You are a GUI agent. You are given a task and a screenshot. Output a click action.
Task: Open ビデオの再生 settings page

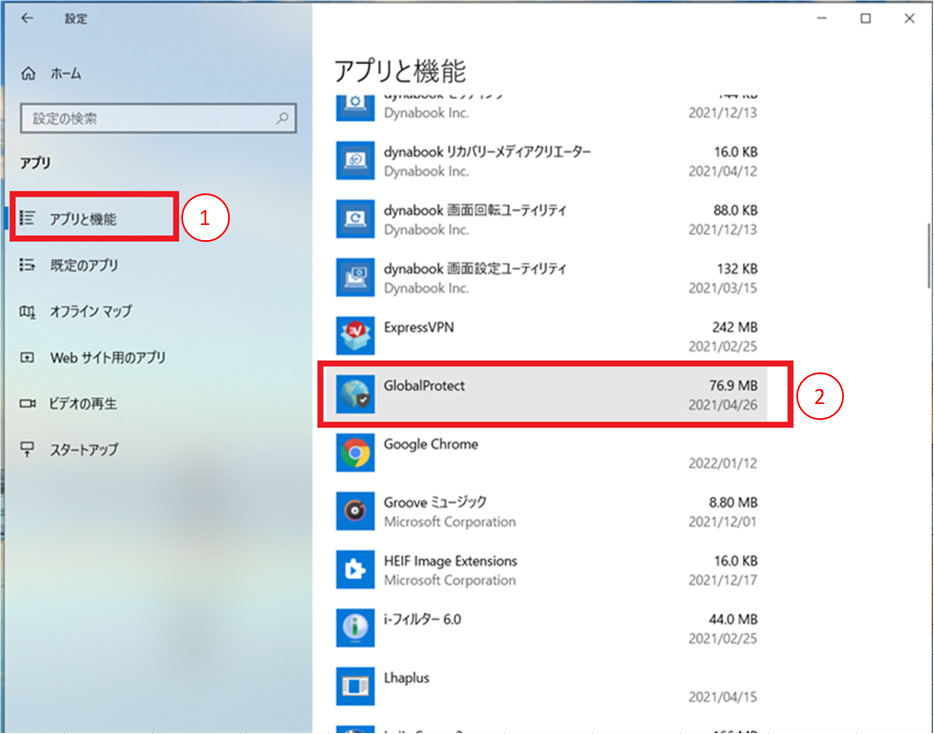pos(84,403)
